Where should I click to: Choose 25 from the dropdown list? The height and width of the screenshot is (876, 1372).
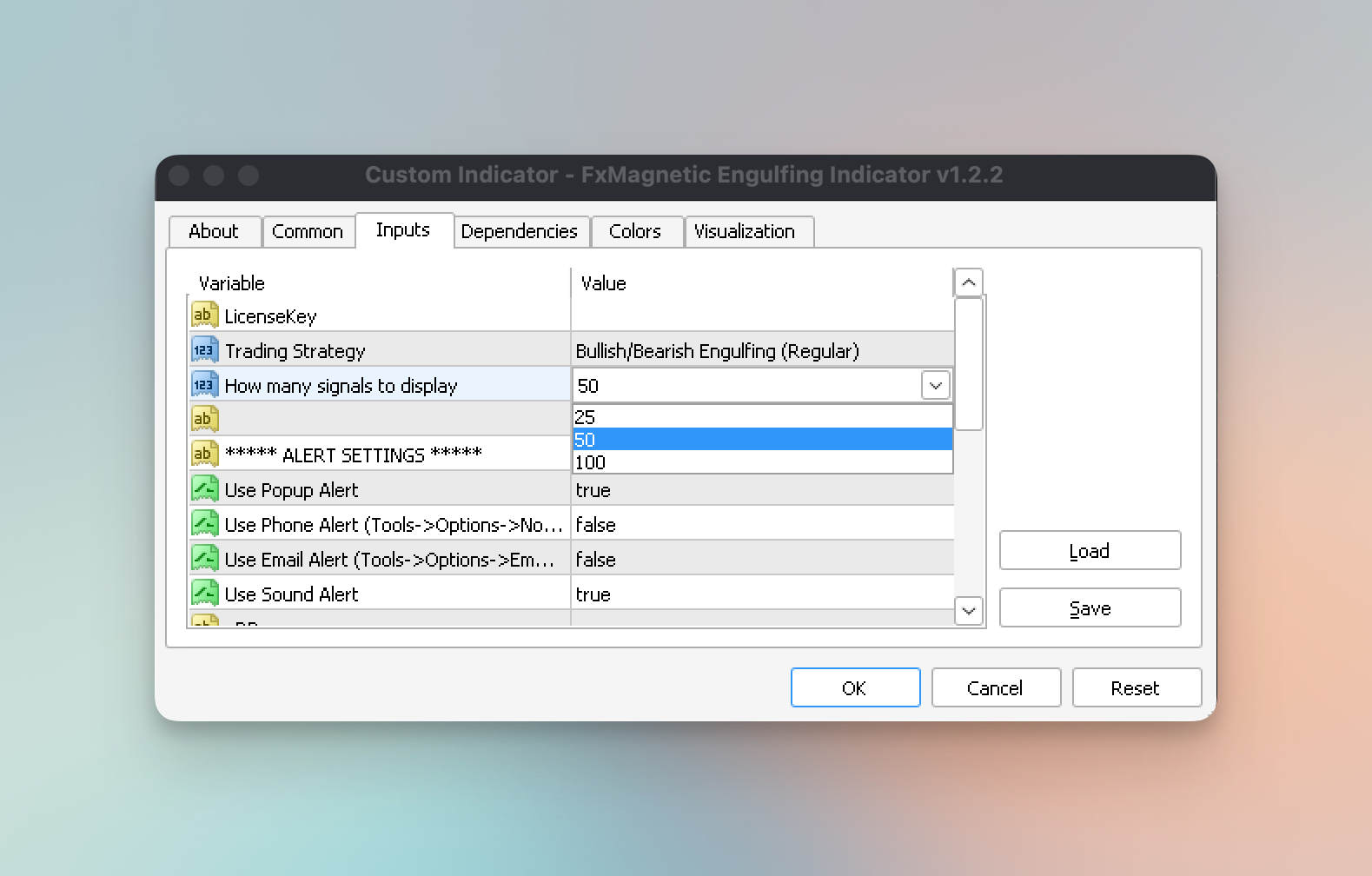[762, 417]
